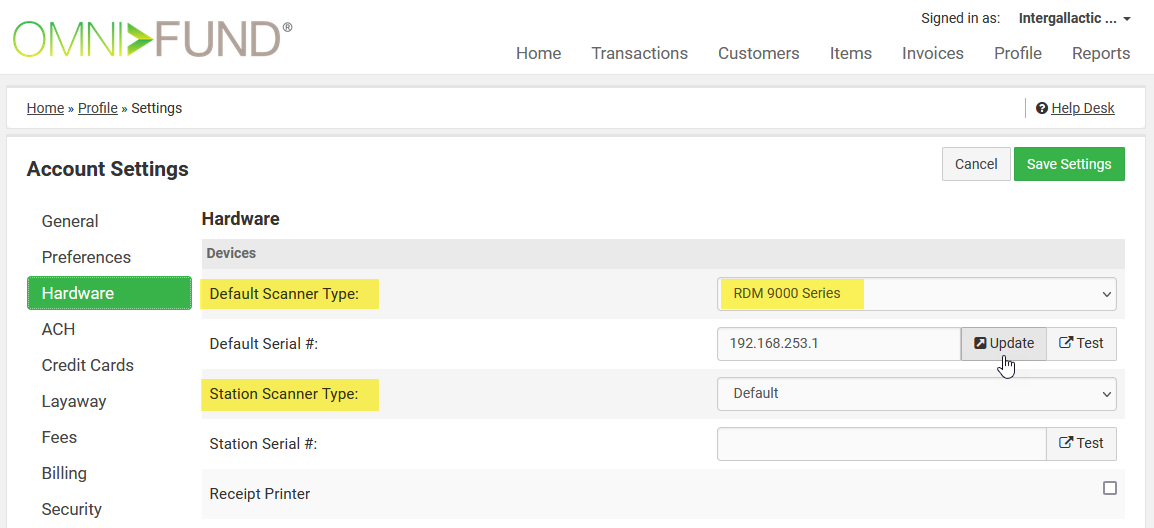Open Default Scanner Type dropdown
The image size is (1154, 528).
tap(916, 294)
